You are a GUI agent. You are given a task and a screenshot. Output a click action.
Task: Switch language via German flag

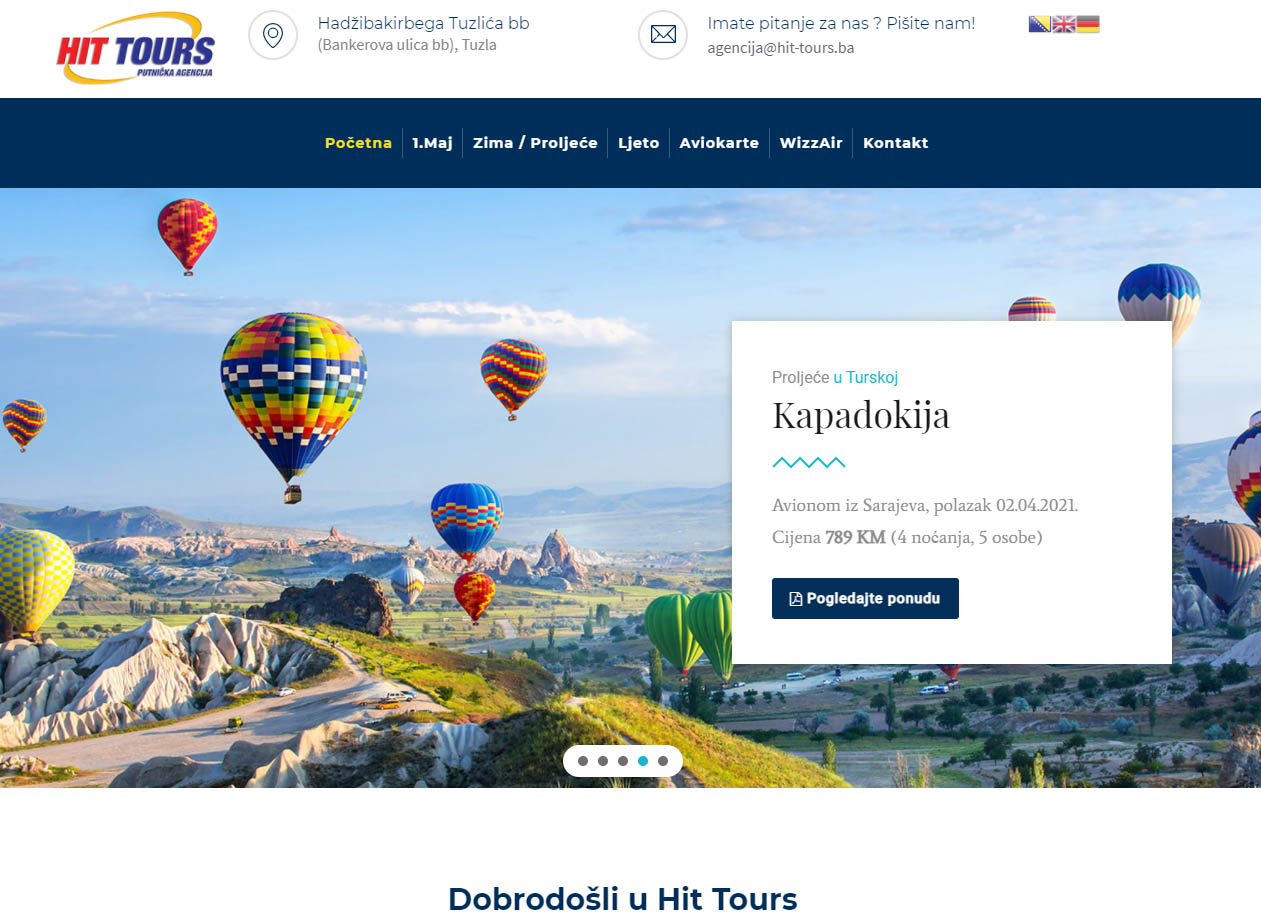tap(1088, 25)
